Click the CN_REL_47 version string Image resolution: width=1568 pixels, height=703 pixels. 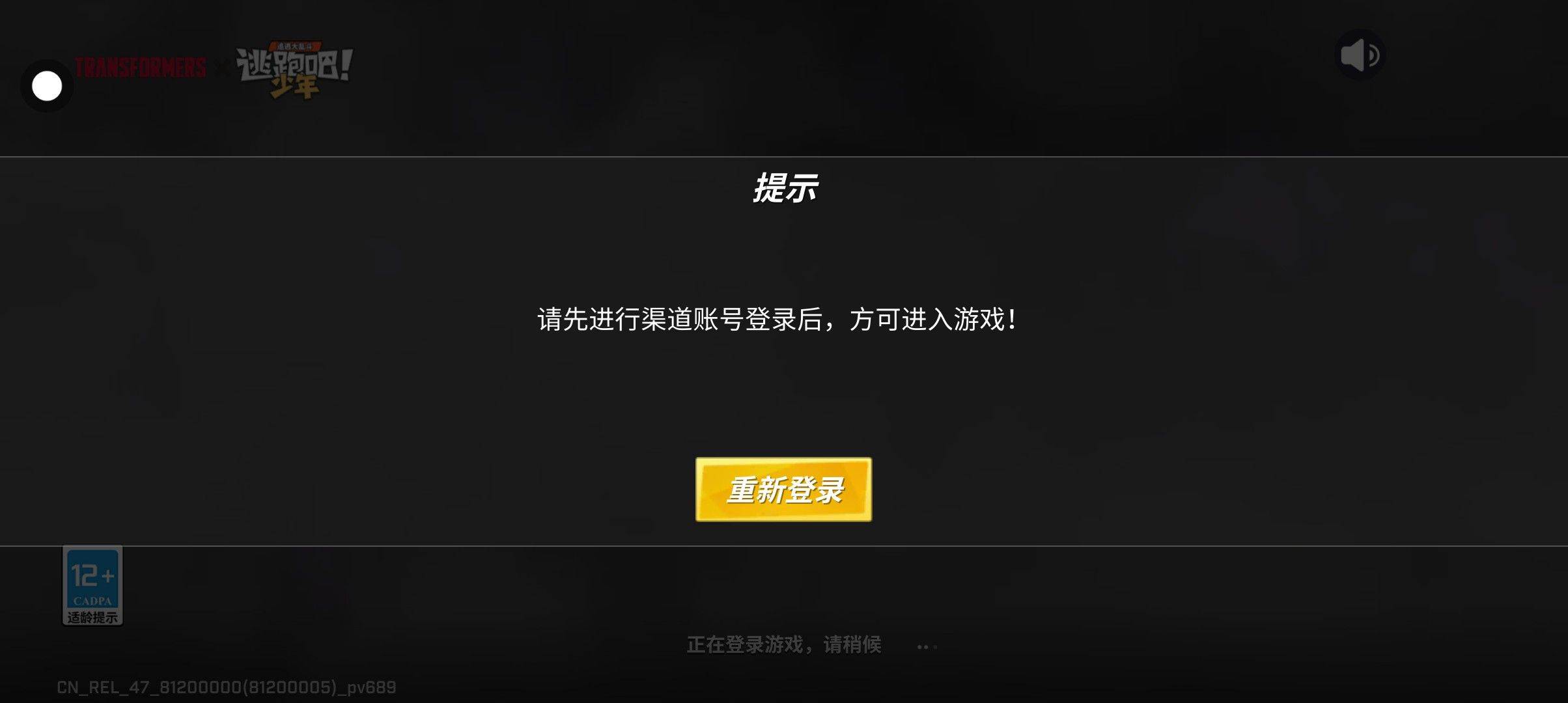(x=226, y=687)
